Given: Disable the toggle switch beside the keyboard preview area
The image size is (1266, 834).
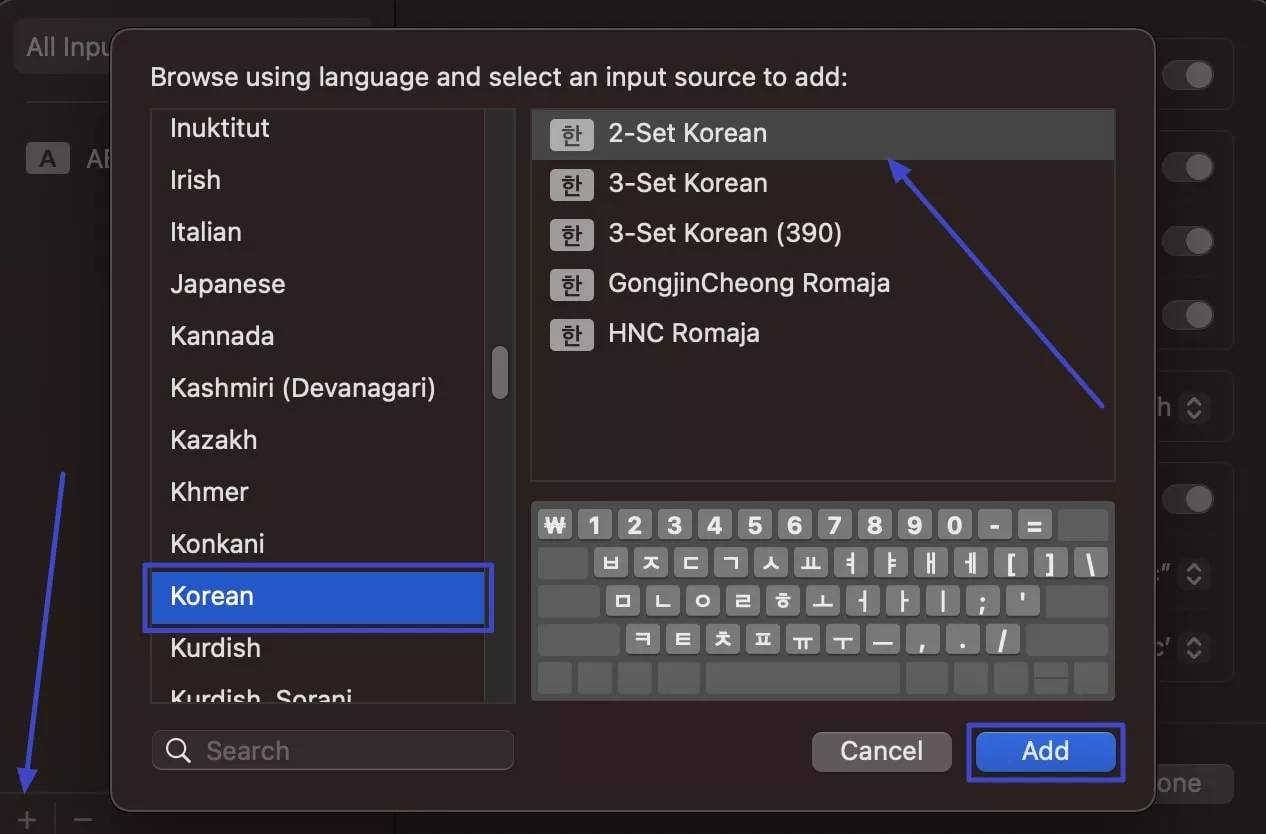Looking at the screenshot, I should click(1188, 498).
